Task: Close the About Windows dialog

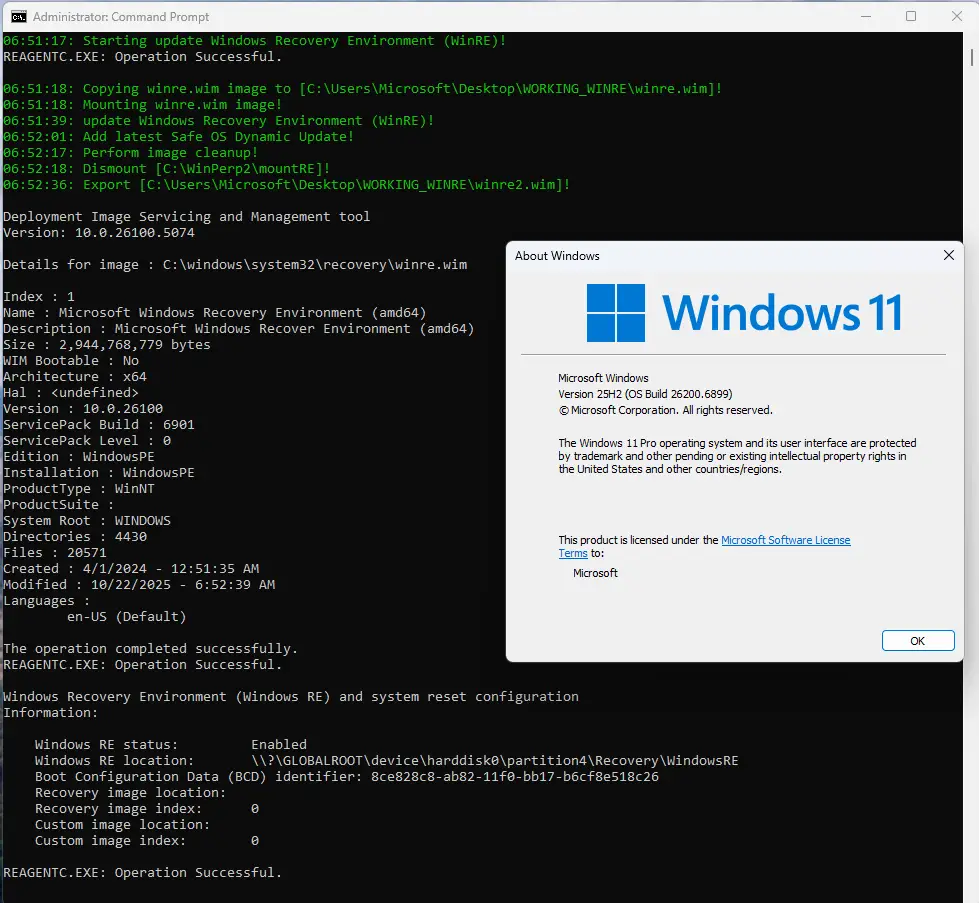Action: pos(948,255)
